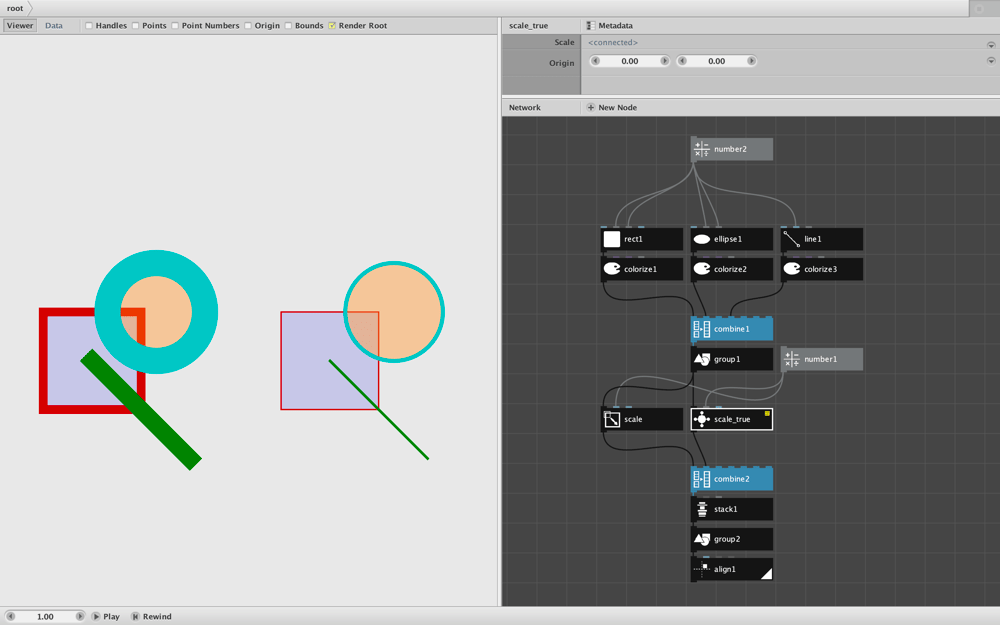Enable the Point Numbers checkbox
Screen dimensions: 1000x625
click(175, 26)
